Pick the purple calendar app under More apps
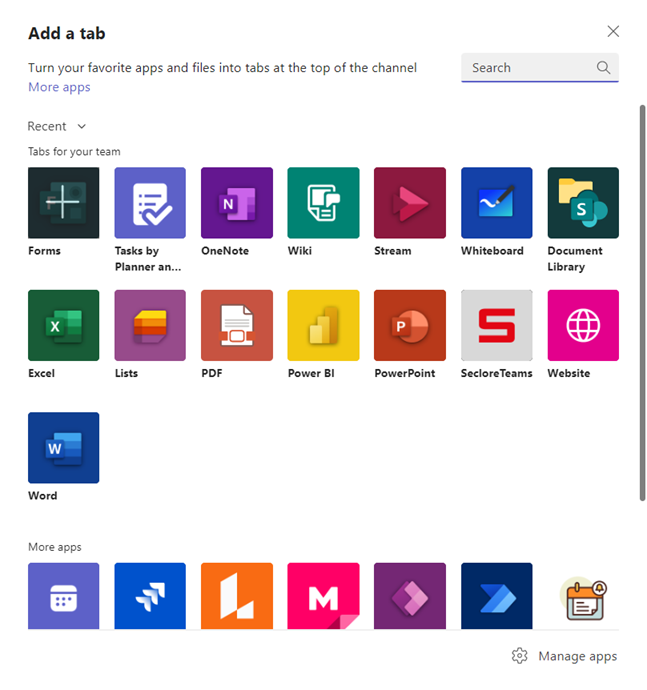The width and height of the screenshot is (647, 690). [x=63, y=596]
